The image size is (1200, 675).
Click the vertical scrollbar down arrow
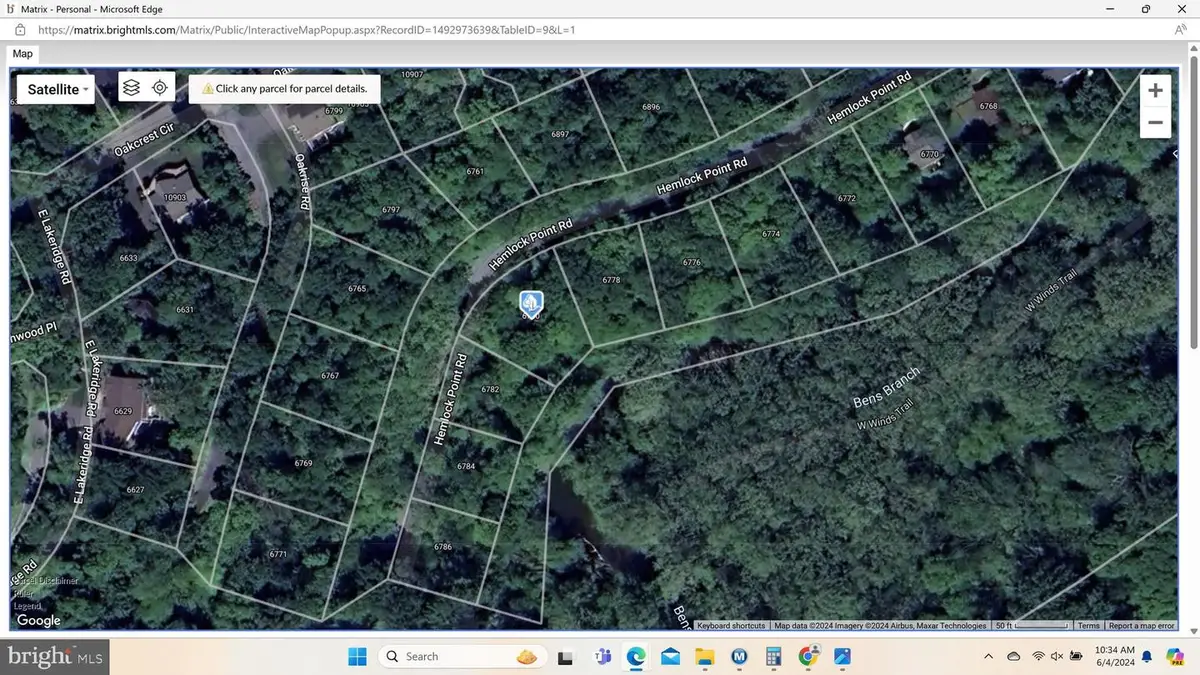click(1194, 630)
